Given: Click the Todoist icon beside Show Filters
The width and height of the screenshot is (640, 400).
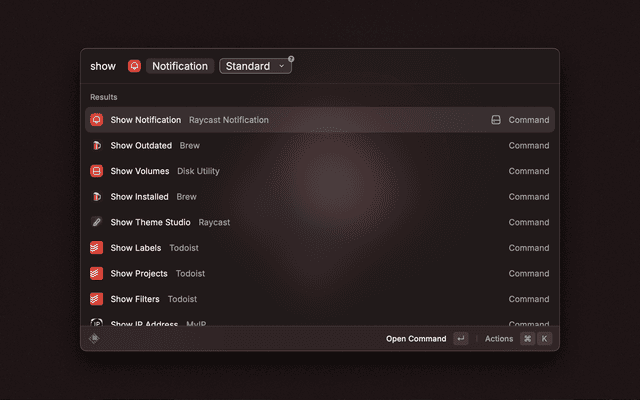Looking at the screenshot, I should 97,299.
